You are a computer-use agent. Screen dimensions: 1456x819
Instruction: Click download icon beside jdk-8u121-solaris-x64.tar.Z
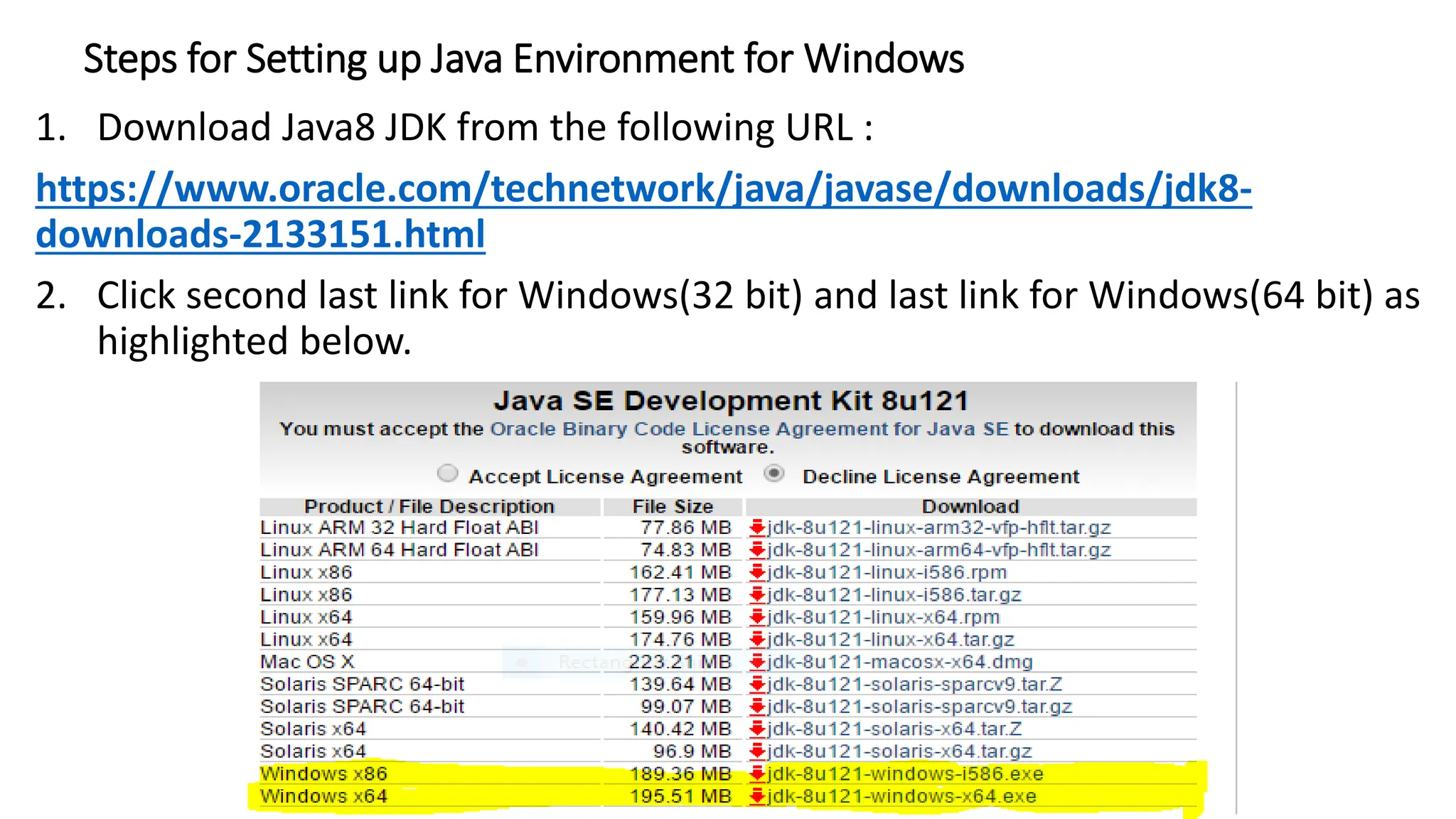pyautogui.click(x=757, y=729)
